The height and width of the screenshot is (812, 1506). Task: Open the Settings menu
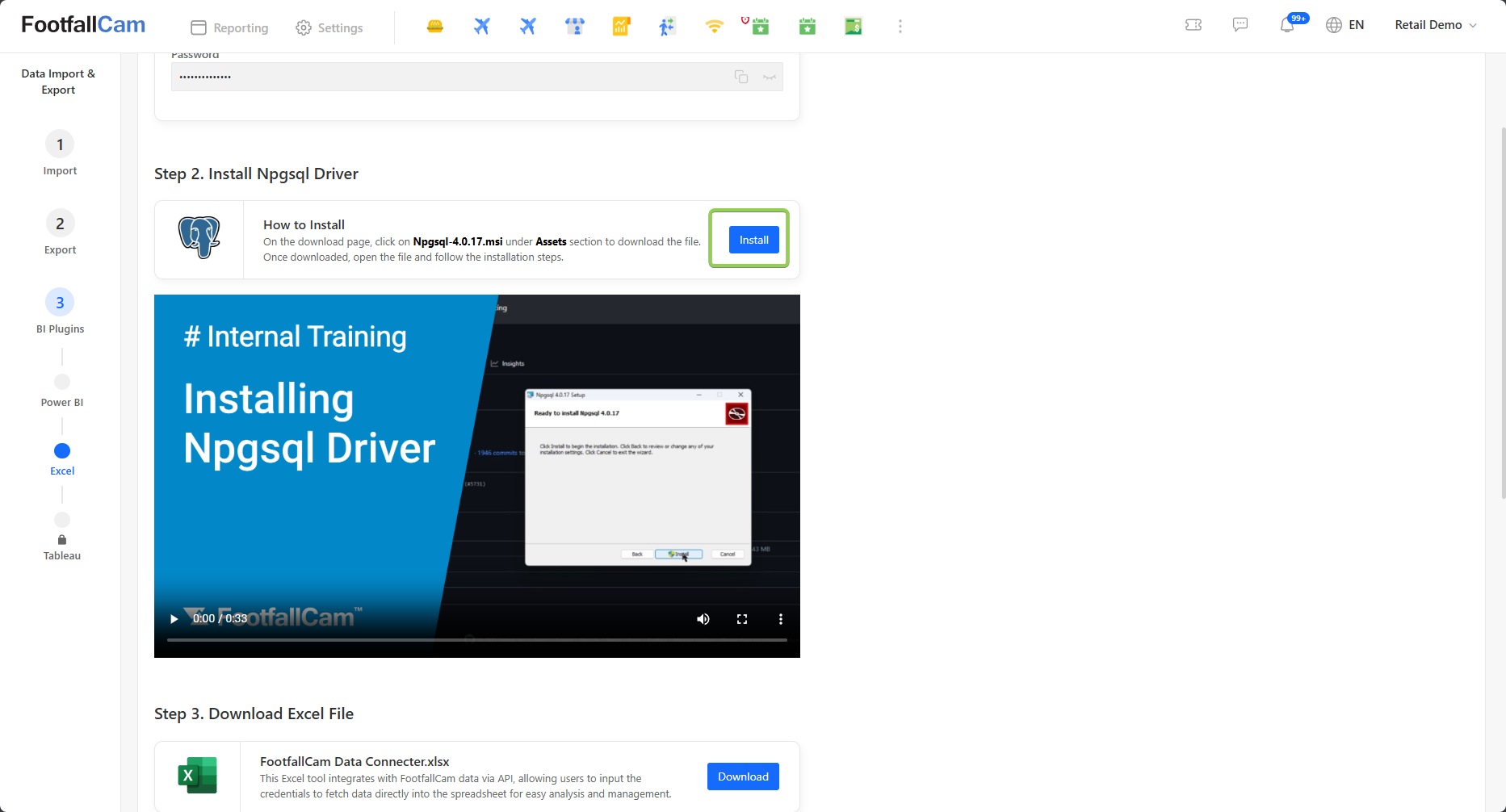tap(329, 27)
